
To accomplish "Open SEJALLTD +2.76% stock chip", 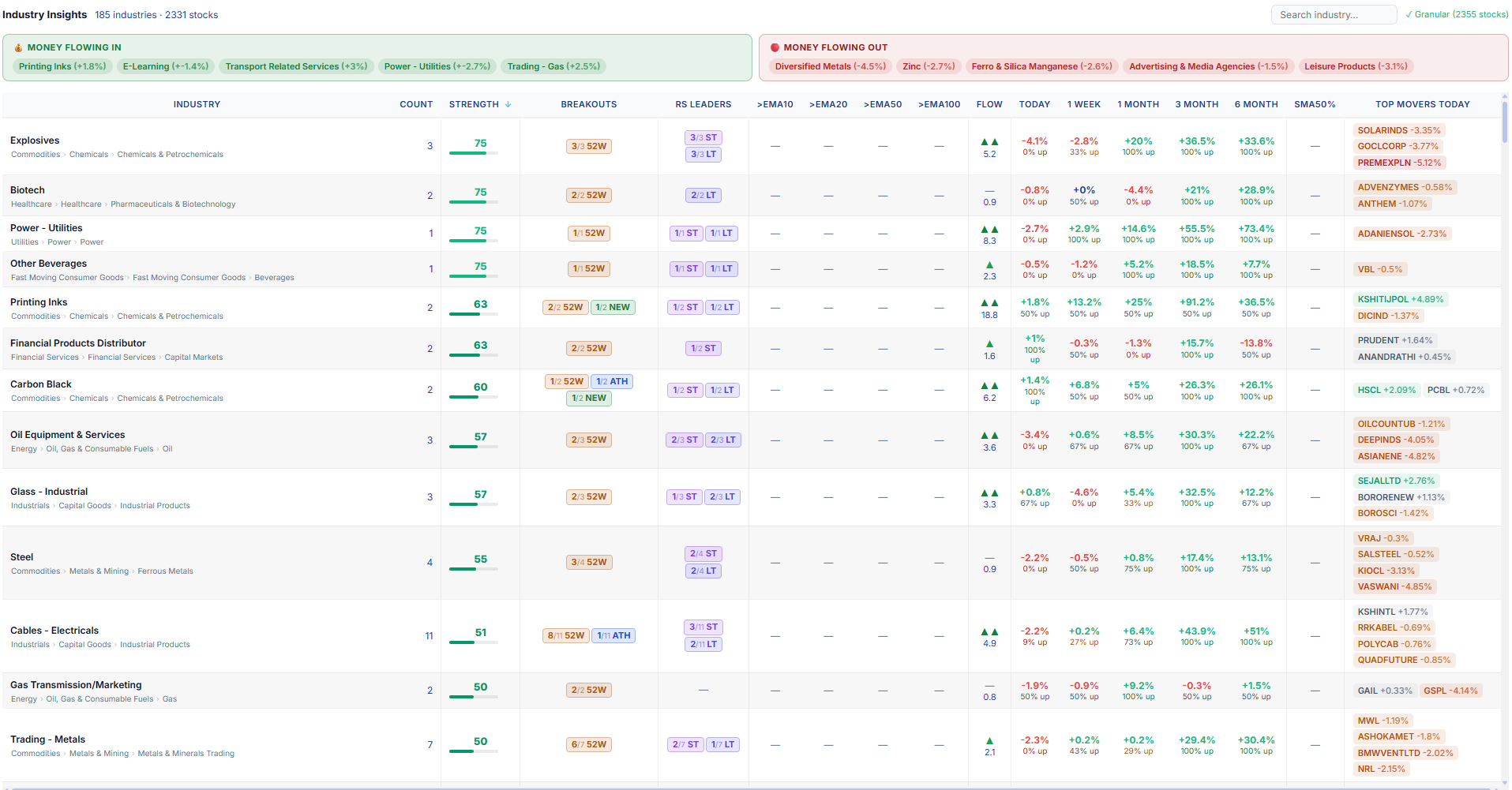I will click(x=1396, y=481).
